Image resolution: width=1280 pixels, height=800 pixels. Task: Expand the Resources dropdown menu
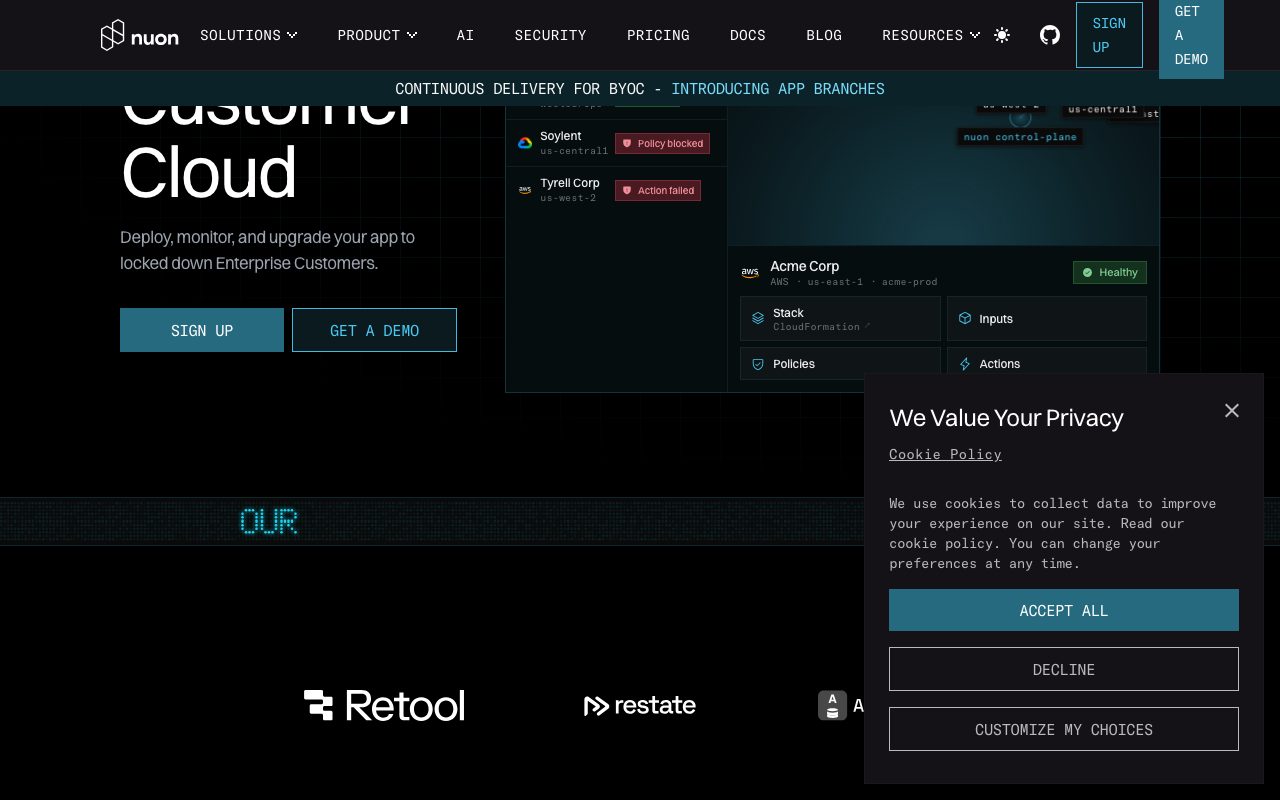[931, 35]
